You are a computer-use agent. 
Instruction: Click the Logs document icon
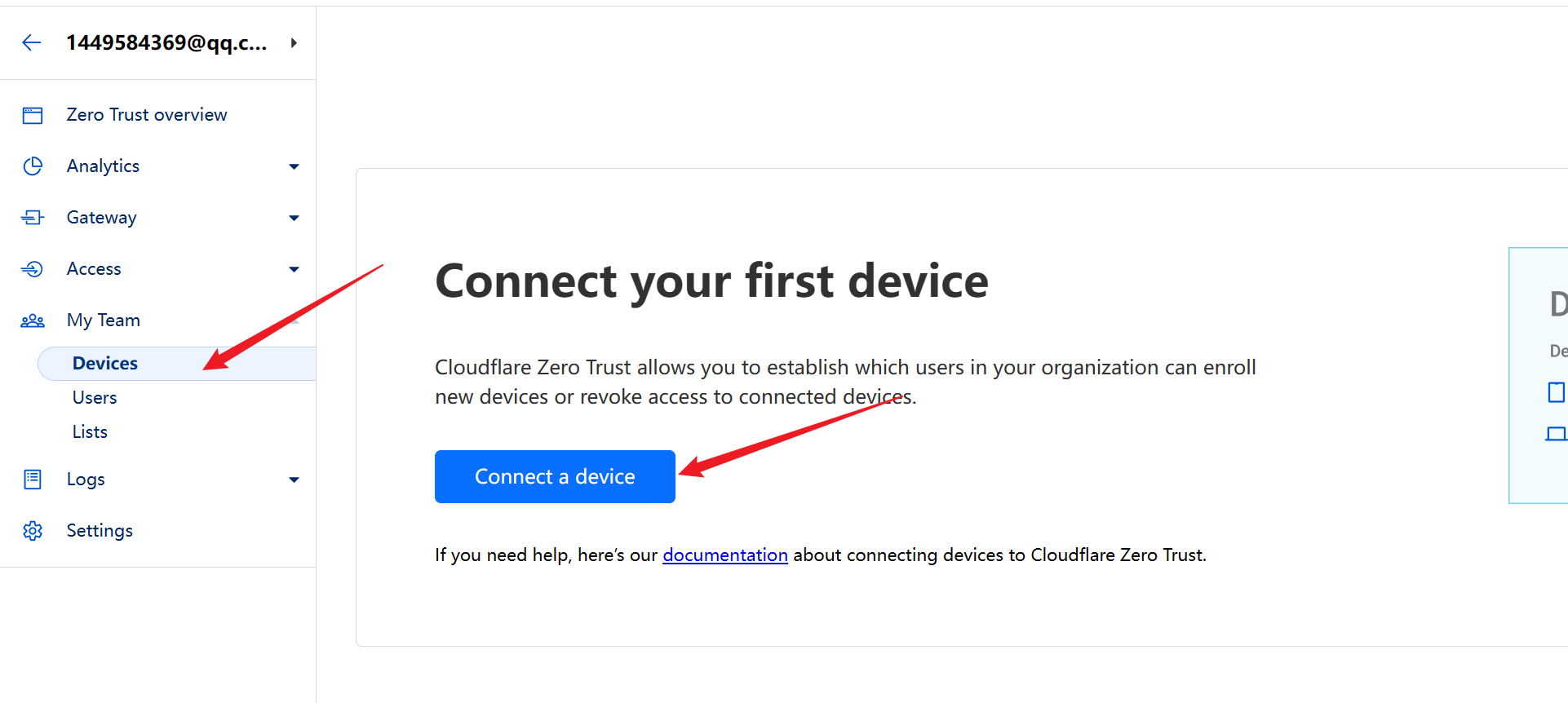[32, 479]
